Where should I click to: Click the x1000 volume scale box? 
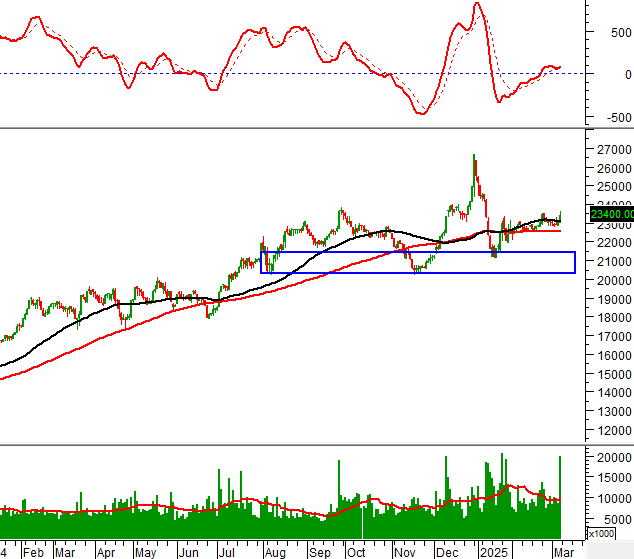point(601,534)
